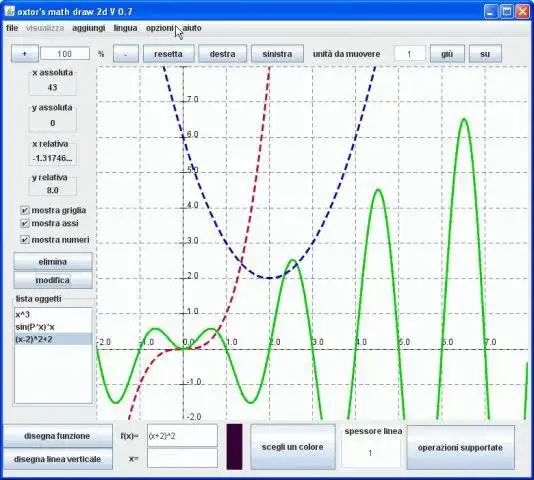
Task: Click the x relativa value -1.31746...
Action: 52,158
